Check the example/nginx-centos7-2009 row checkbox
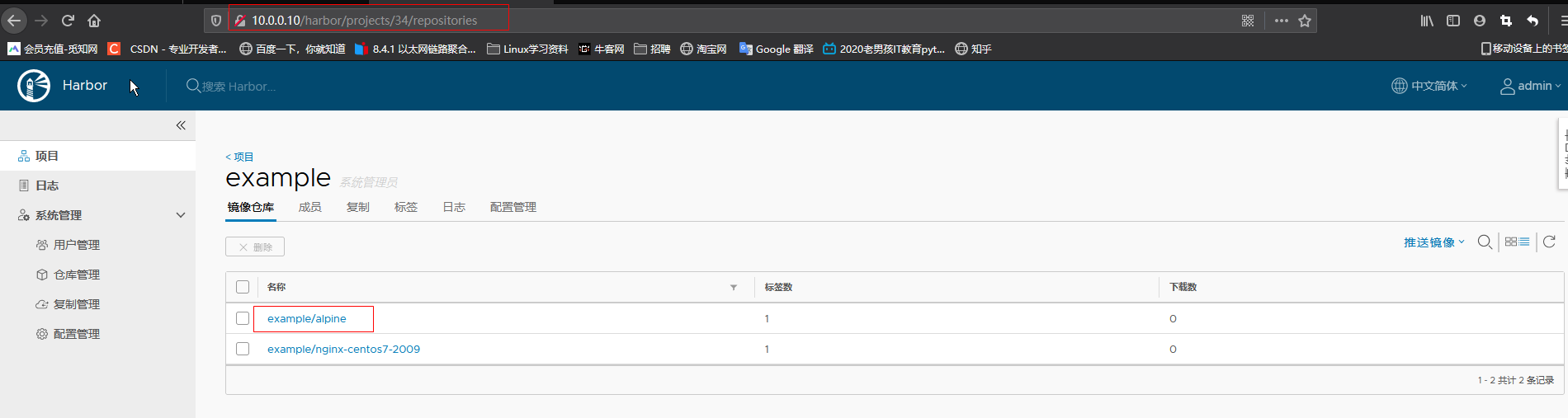The image size is (1568, 418). coord(243,349)
